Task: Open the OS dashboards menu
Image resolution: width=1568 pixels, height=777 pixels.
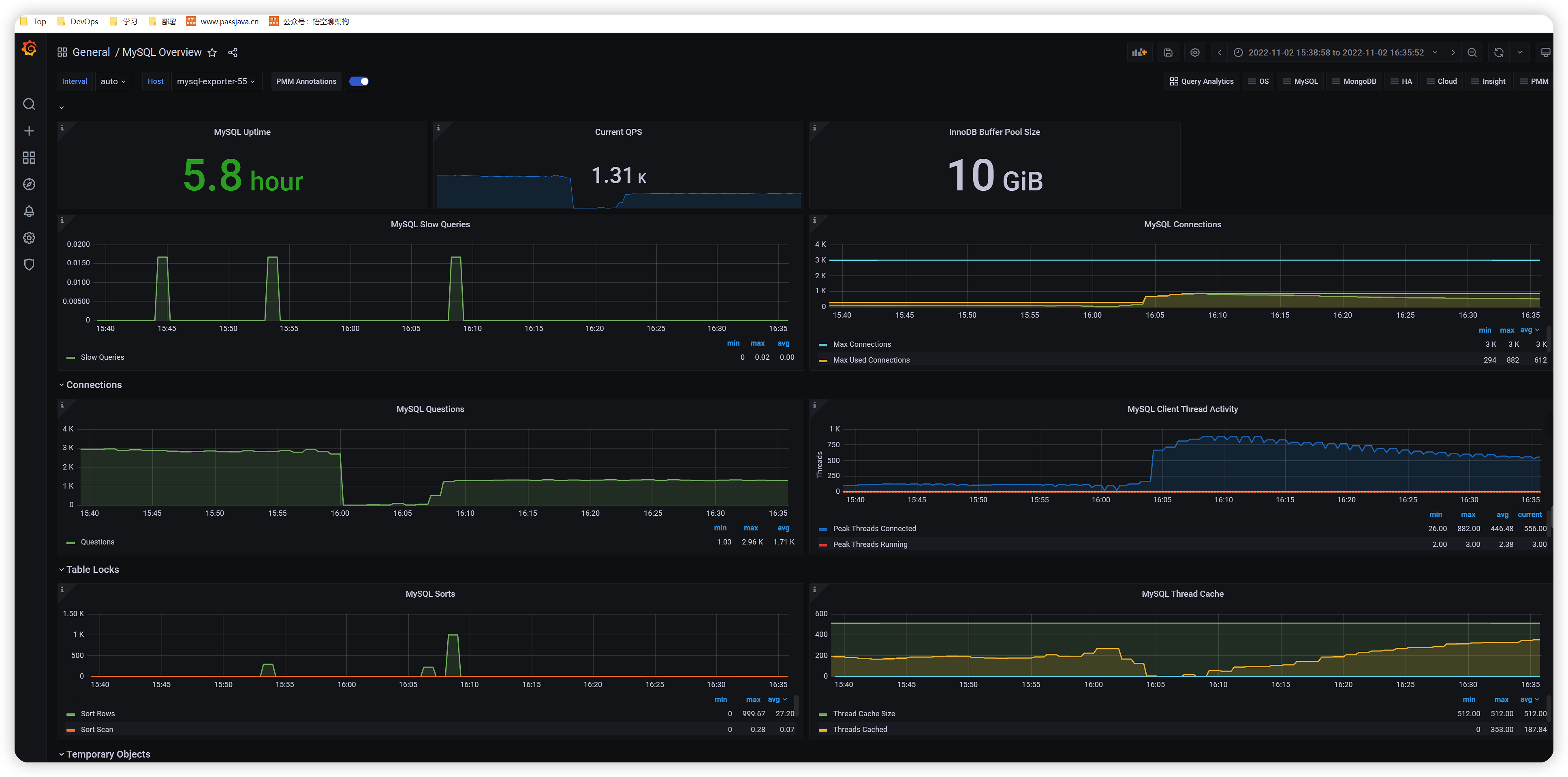Action: pyautogui.click(x=1258, y=81)
